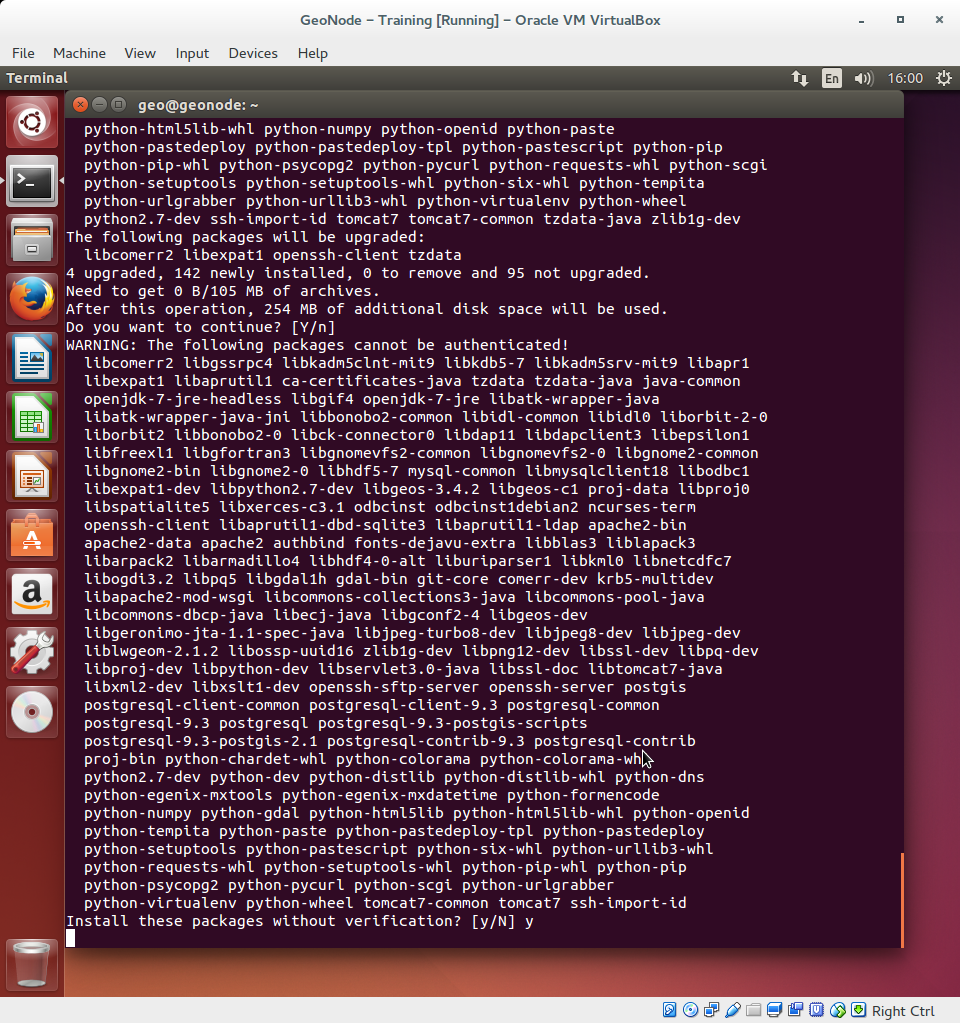960x1023 pixels.
Task: Close the geo@geonode terminal window
Action: [x=80, y=104]
